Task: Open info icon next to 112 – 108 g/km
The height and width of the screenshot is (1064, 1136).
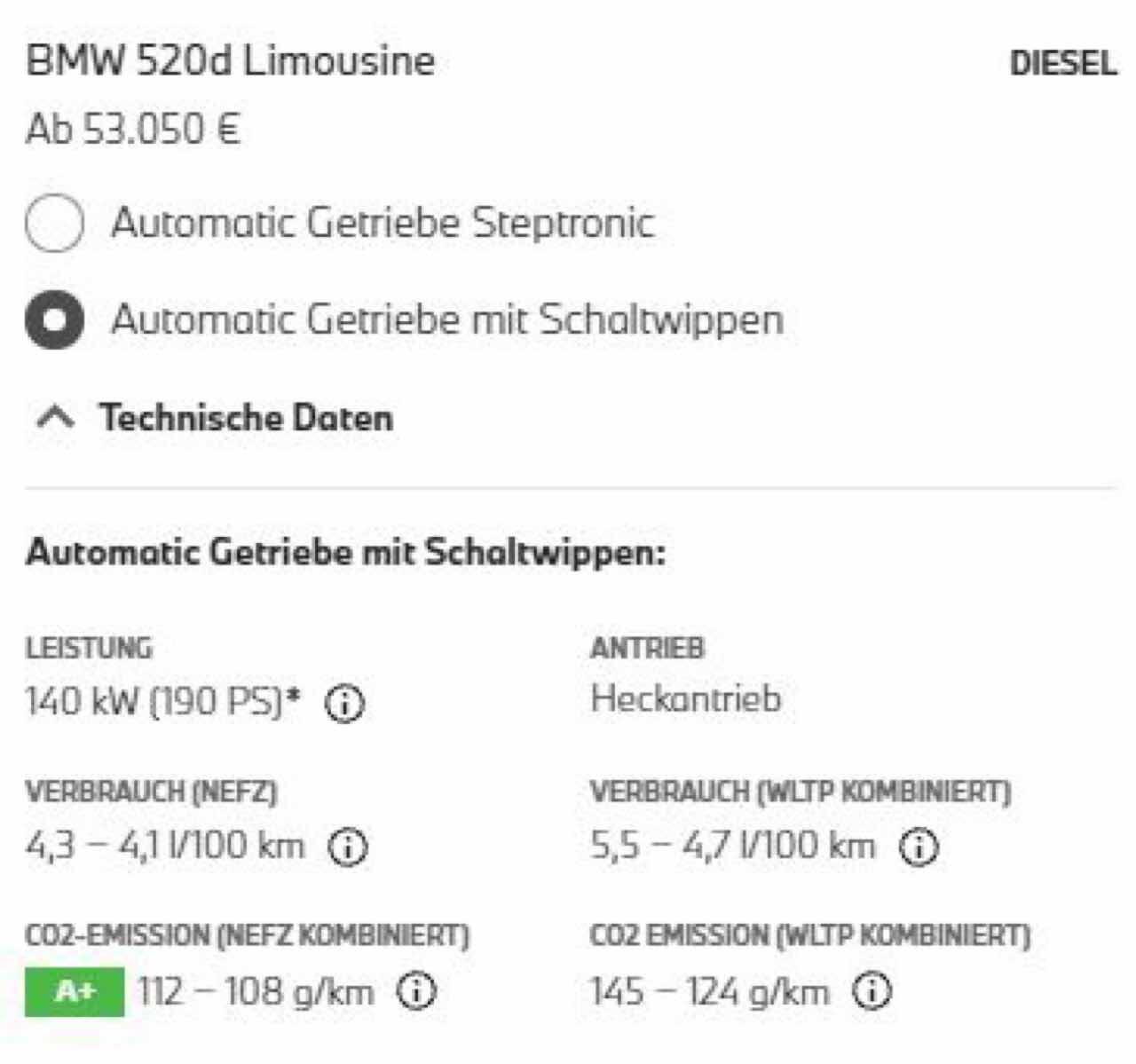Action: (416, 990)
